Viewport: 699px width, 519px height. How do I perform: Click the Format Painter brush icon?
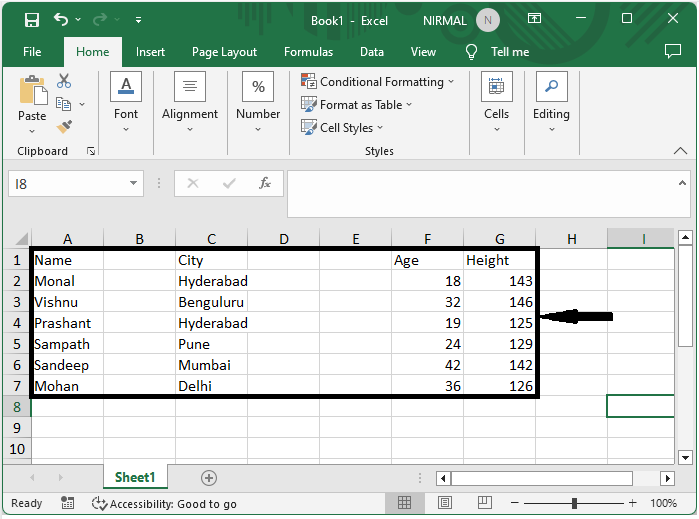point(64,127)
